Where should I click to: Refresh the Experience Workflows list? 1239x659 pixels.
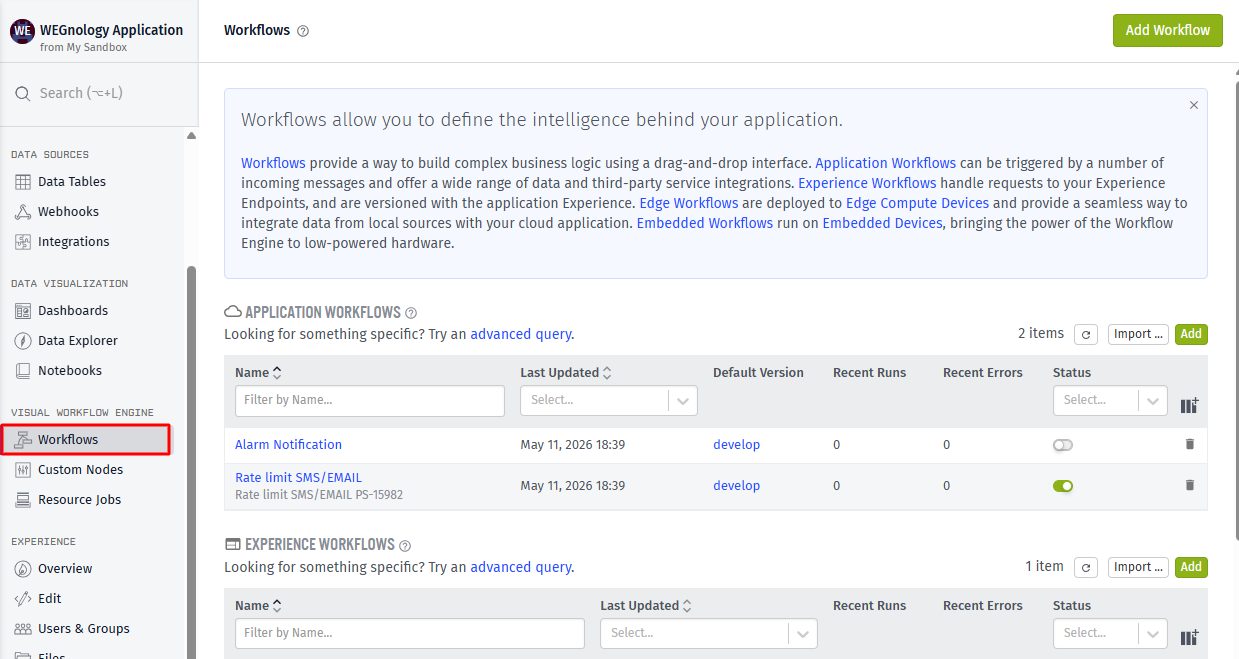(x=1087, y=567)
